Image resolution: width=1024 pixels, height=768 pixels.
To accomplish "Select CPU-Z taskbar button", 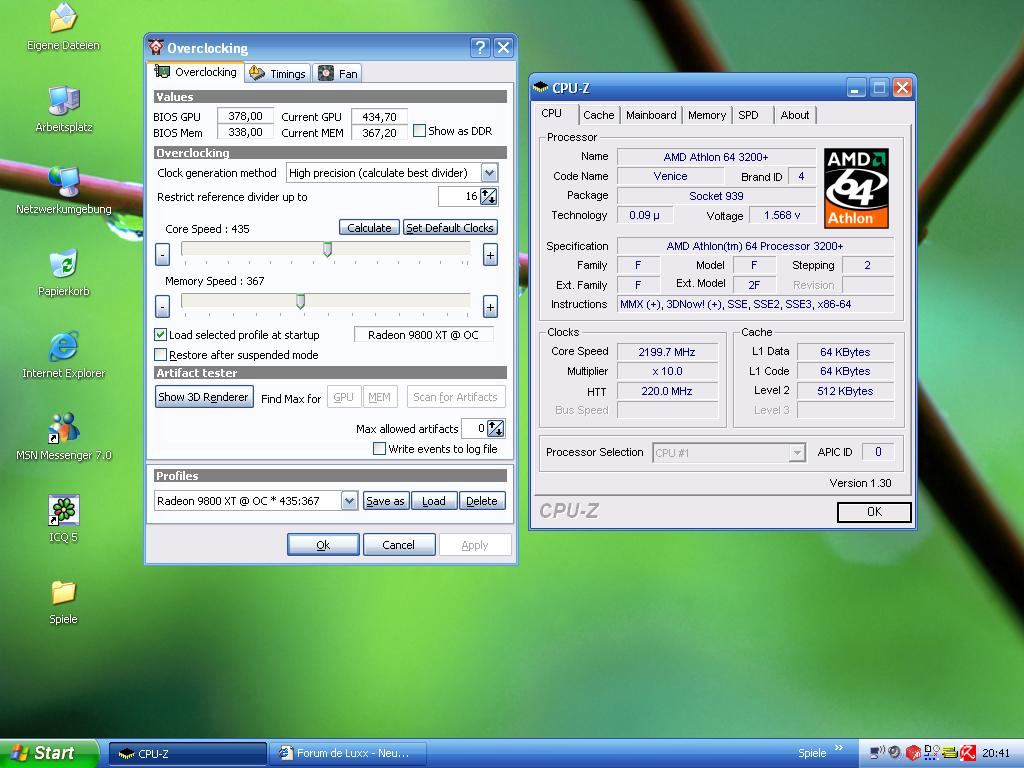I will point(187,754).
